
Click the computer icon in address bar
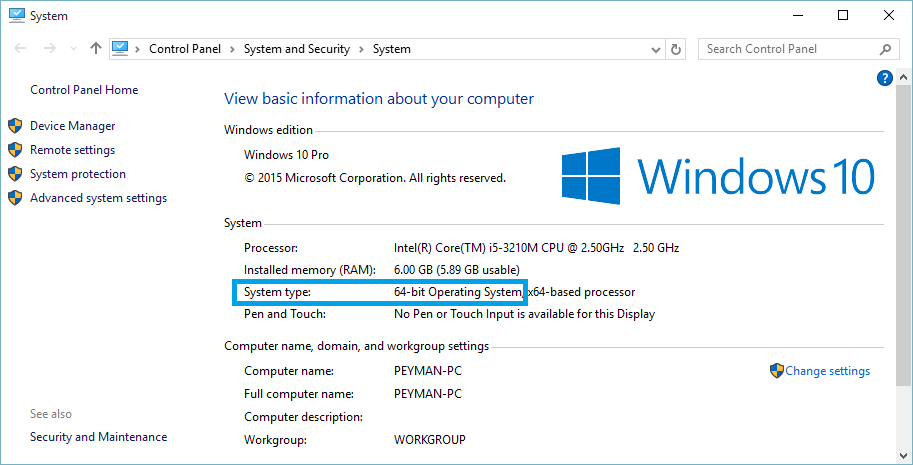pyautogui.click(x=120, y=49)
